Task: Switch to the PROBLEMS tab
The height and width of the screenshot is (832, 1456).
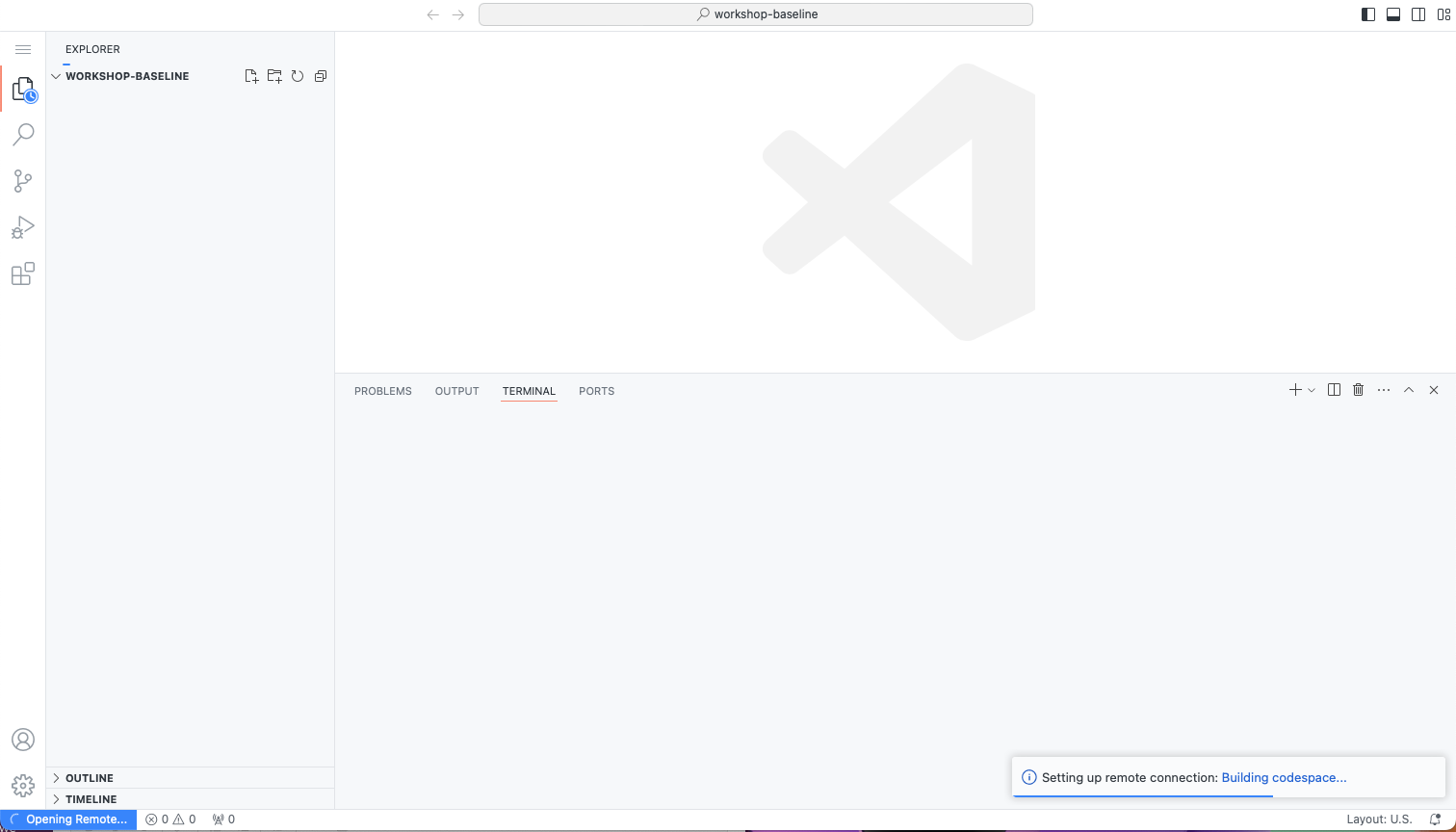Action: [x=383, y=391]
